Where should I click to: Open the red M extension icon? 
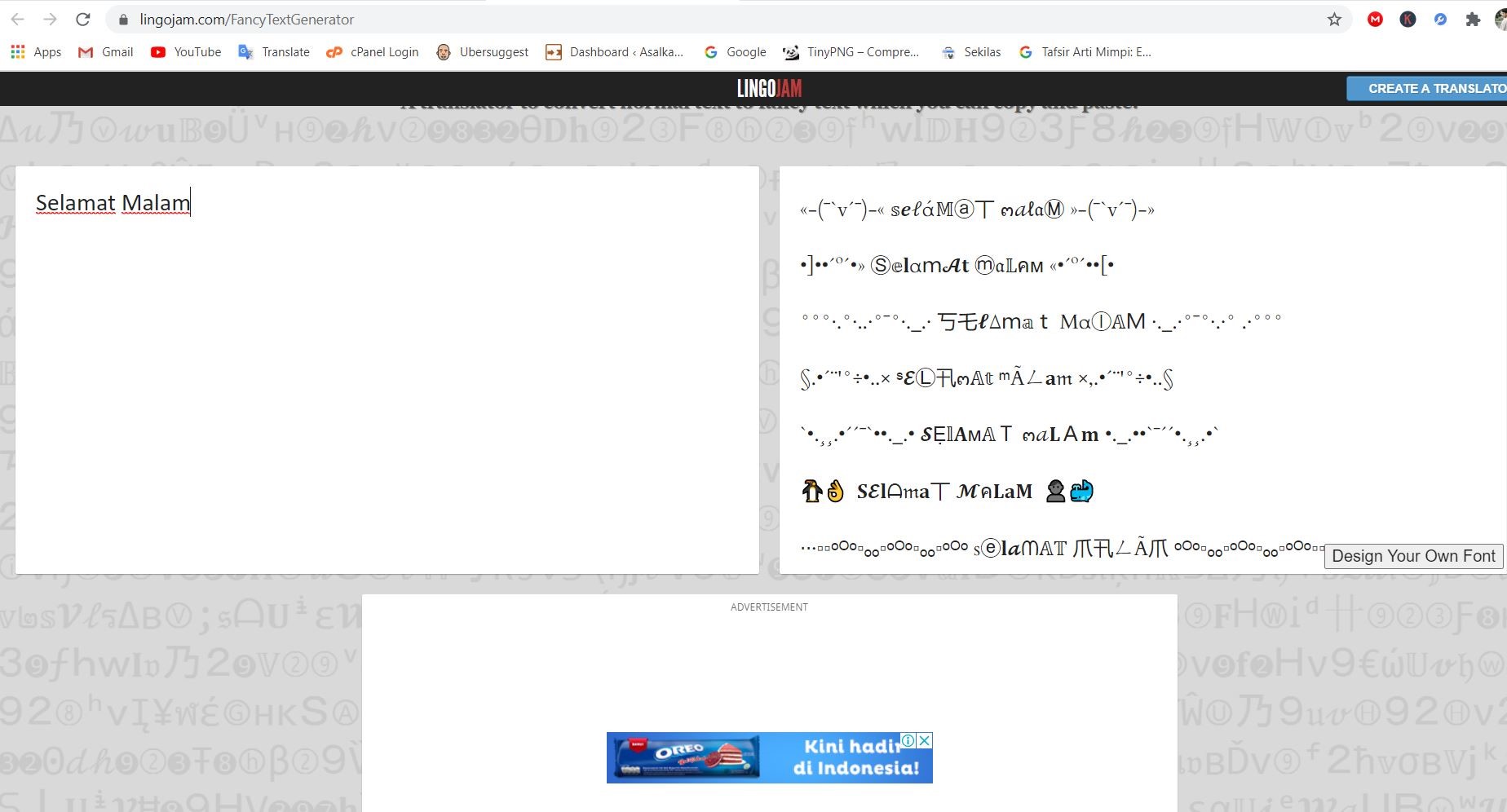click(1375, 19)
